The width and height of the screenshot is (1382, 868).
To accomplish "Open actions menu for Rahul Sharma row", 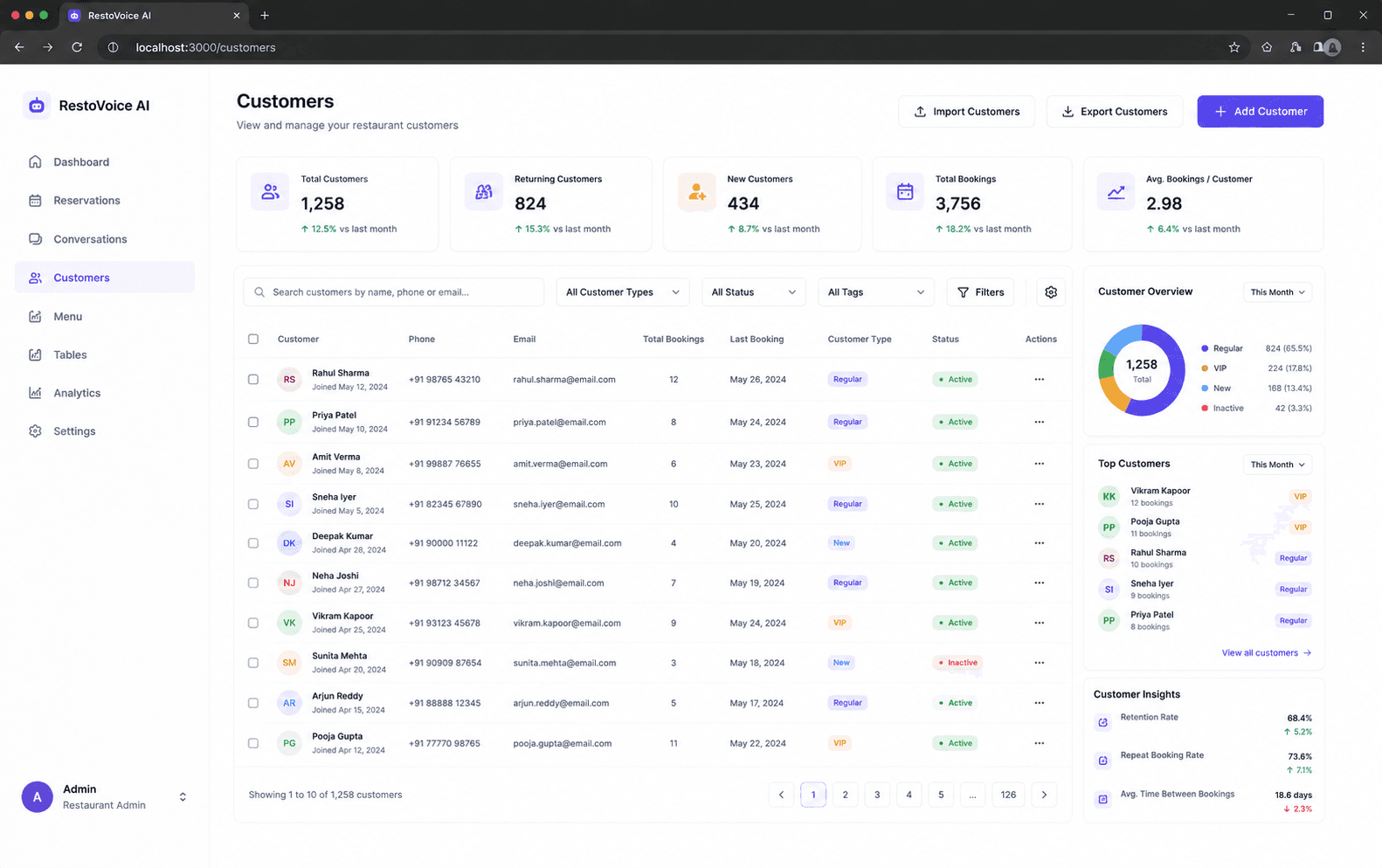I will 1039,379.
